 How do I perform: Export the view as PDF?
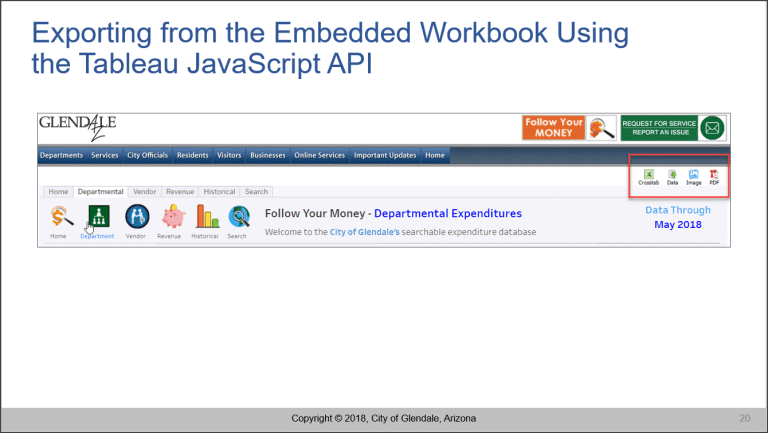(x=714, y=176)
